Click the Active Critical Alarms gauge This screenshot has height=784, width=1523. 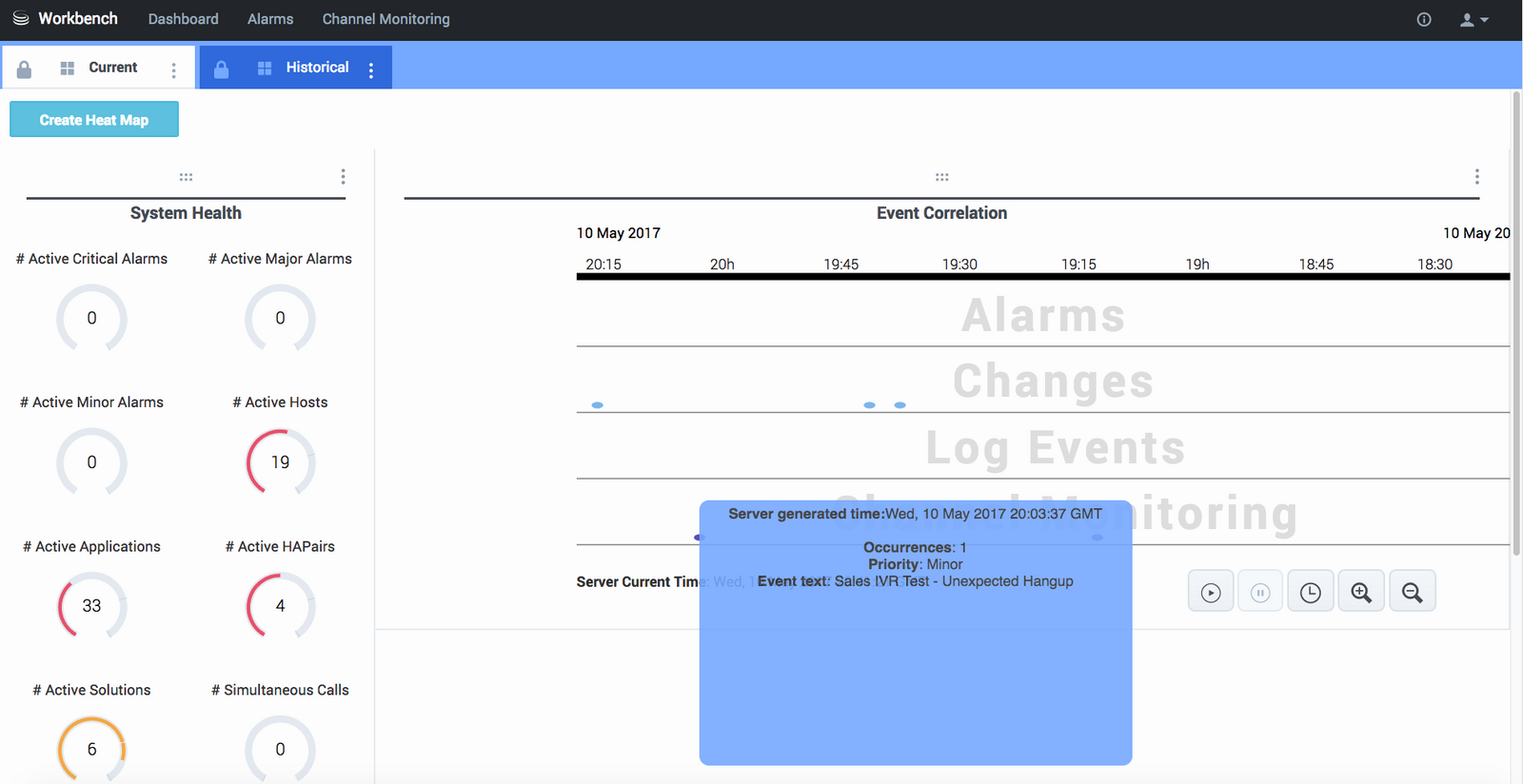coord(91,319)
